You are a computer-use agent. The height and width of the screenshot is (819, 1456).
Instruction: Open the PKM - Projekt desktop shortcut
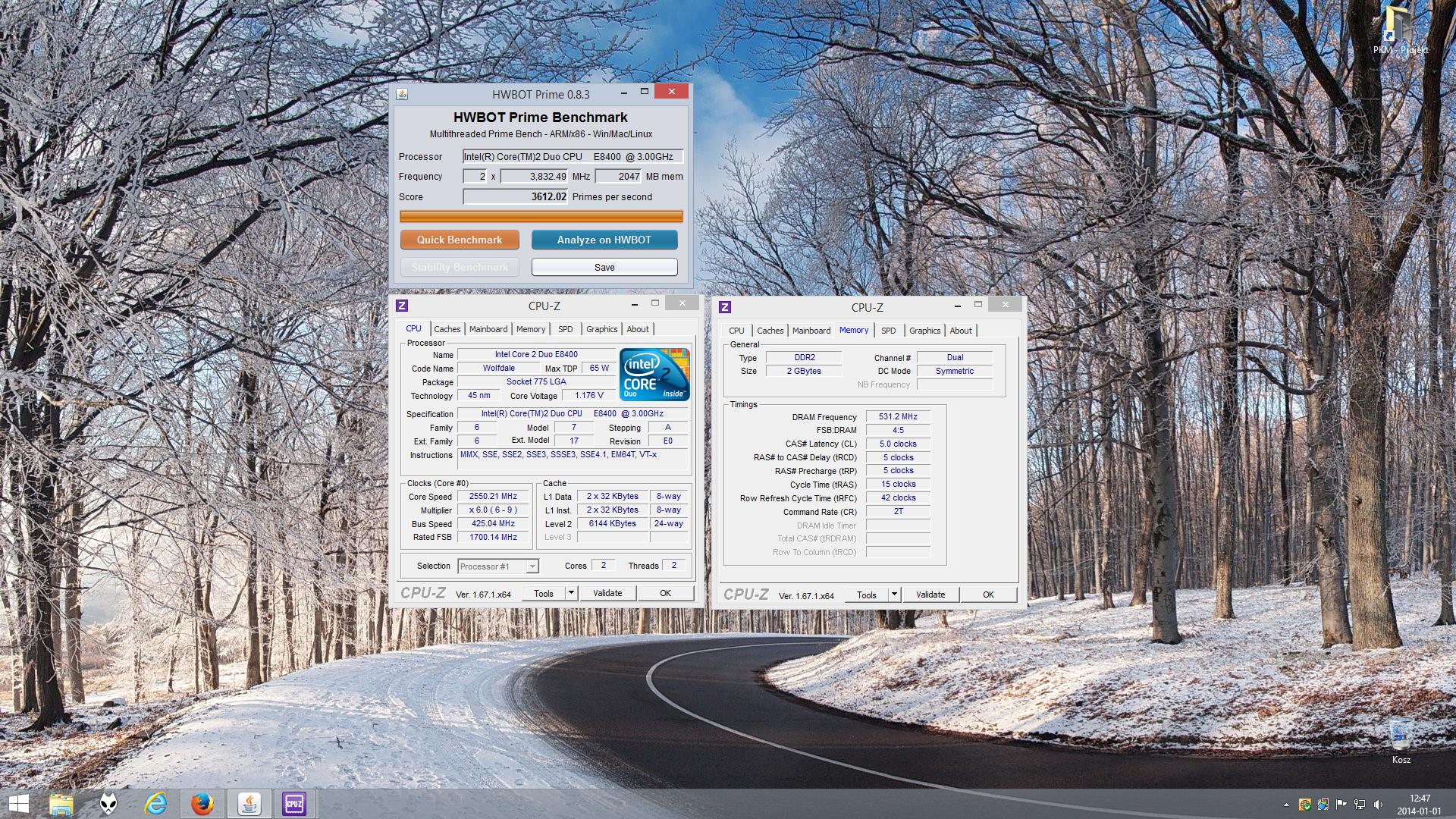point(1401,30)
